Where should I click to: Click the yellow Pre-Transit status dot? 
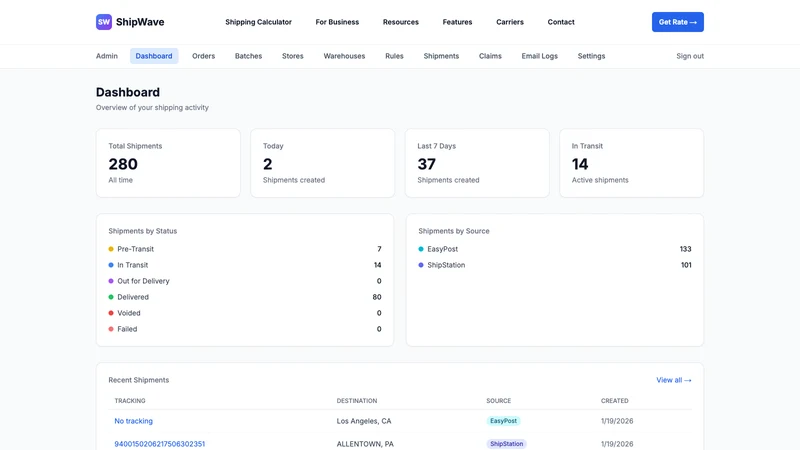point(111,249)
